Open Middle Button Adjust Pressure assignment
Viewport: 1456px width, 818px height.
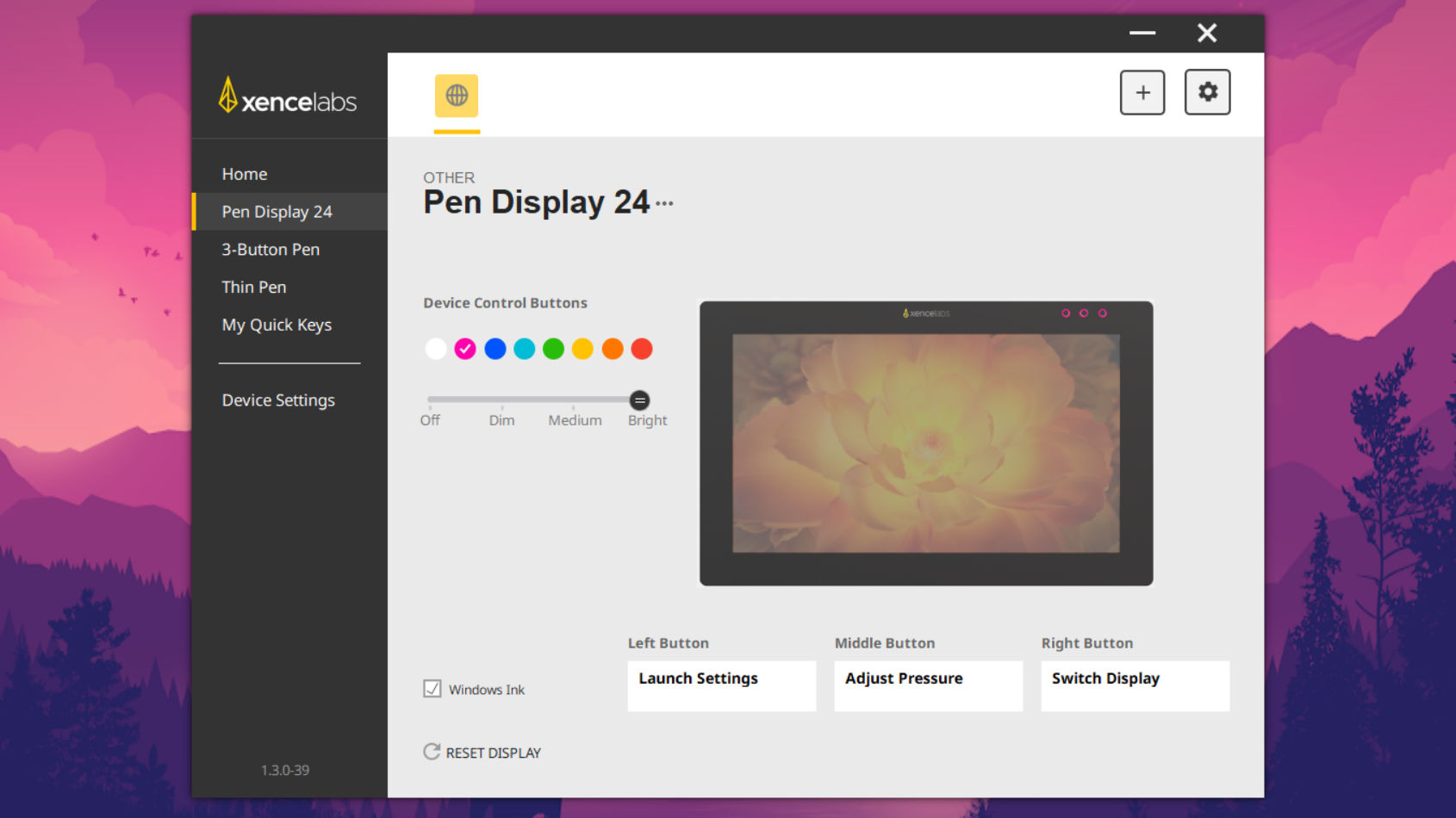929,686
